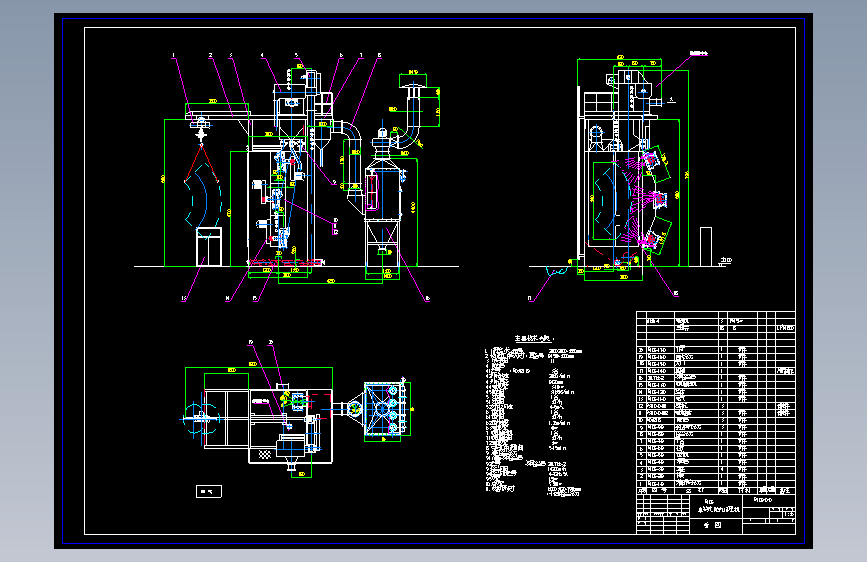Click callout number 19 above the plan view
This screenshot has width=867, height=562.
[x=250, y=342]
